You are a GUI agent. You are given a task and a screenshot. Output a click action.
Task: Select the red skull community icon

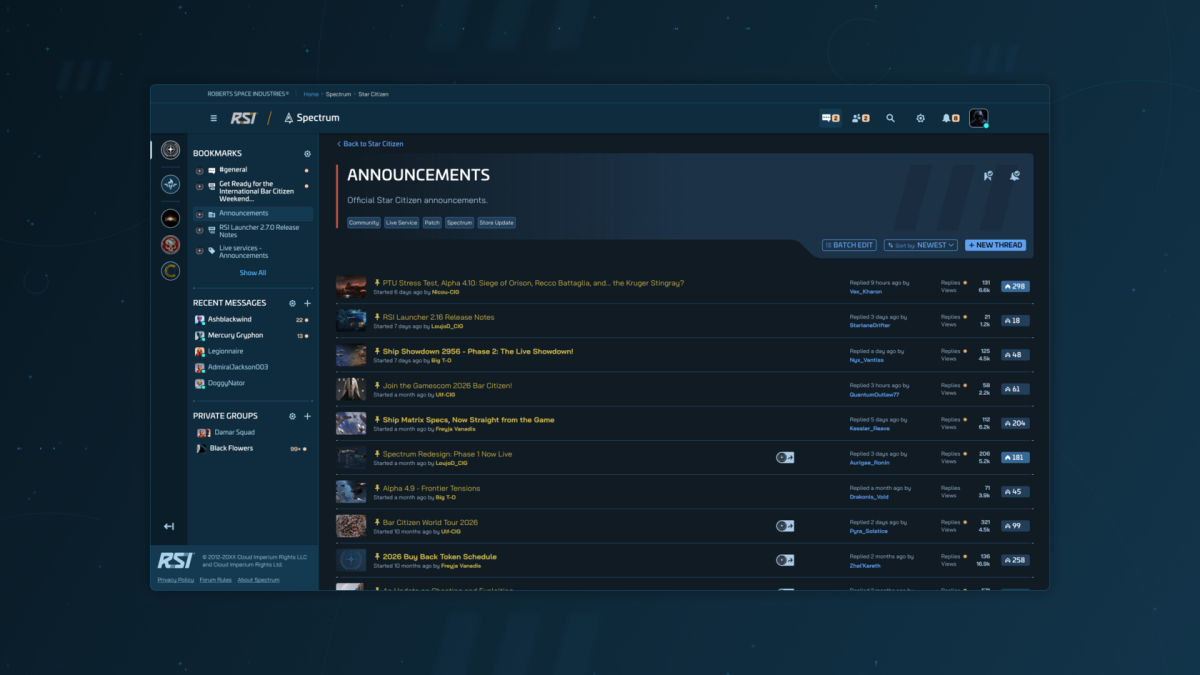click(171, 244)
